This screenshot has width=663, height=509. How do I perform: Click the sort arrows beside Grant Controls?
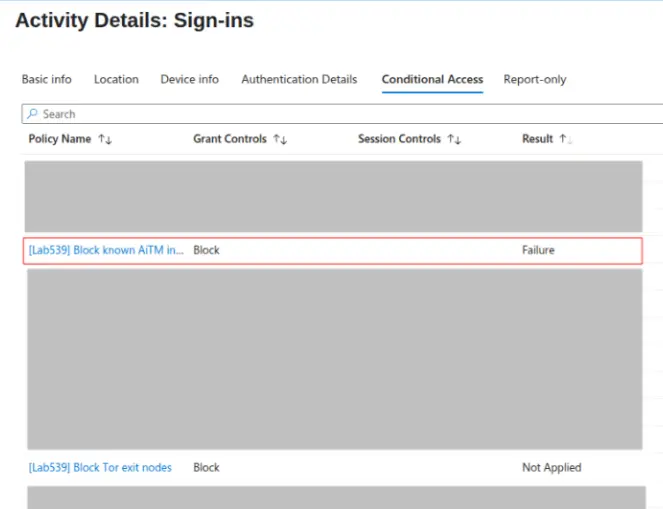pyautogui.click(x=280, y=140)
